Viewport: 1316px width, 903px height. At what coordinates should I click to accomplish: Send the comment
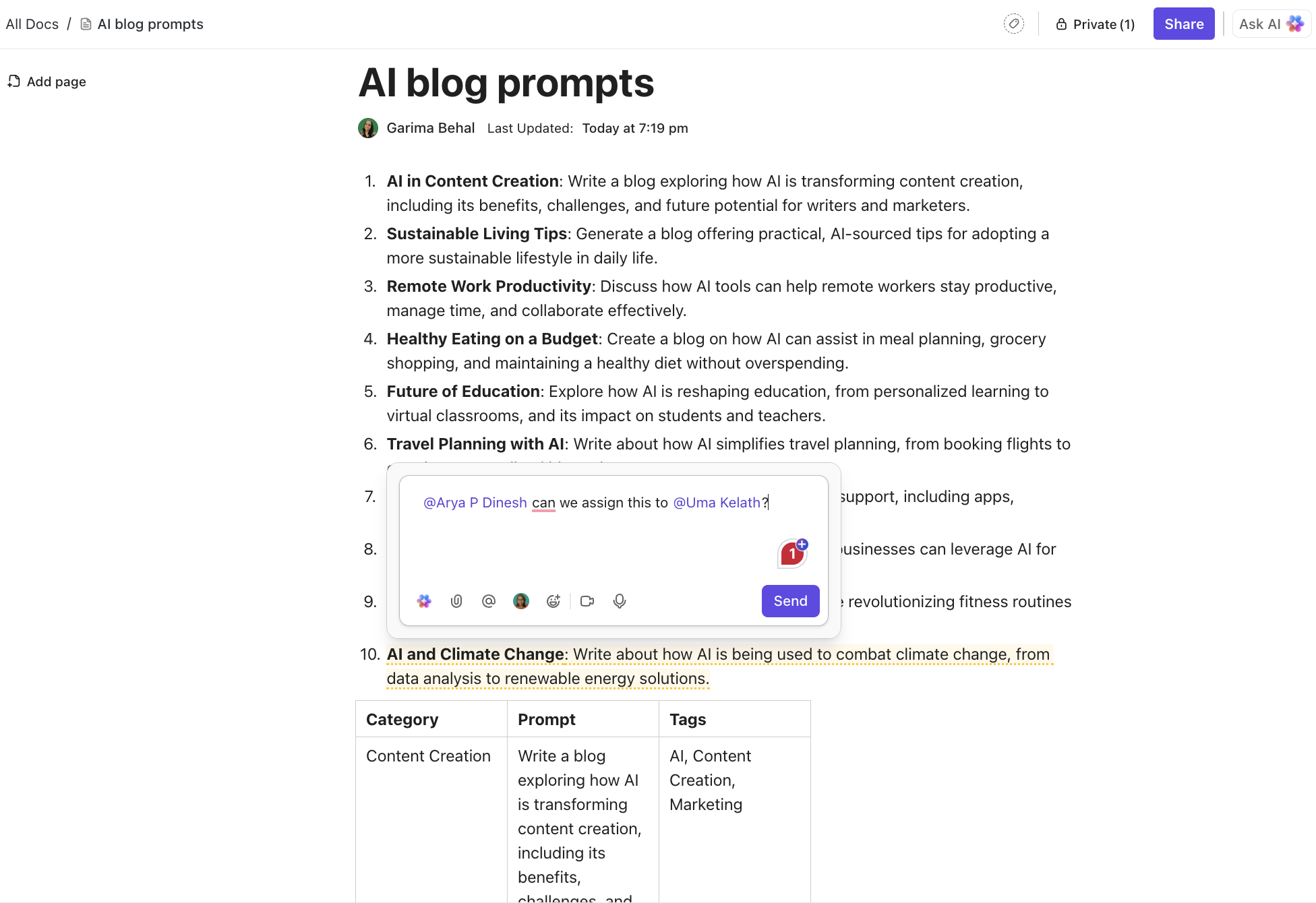tap(790, 601)
